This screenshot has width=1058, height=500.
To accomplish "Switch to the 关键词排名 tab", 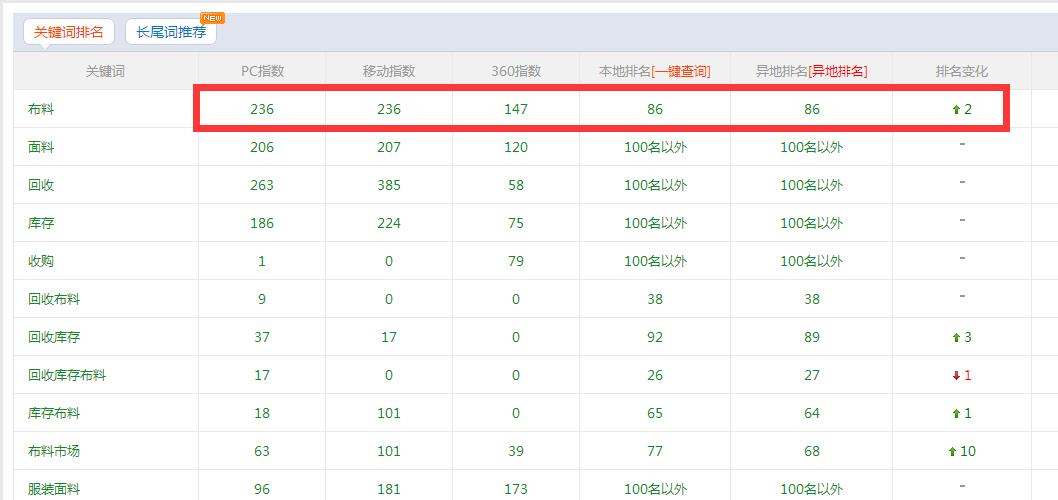I will 68,32.
